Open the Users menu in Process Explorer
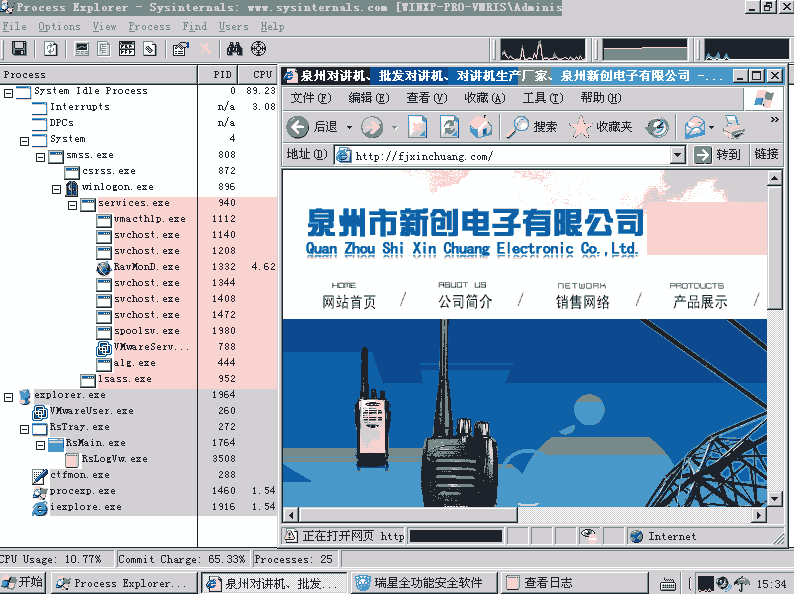 click(x=233, y=26)
